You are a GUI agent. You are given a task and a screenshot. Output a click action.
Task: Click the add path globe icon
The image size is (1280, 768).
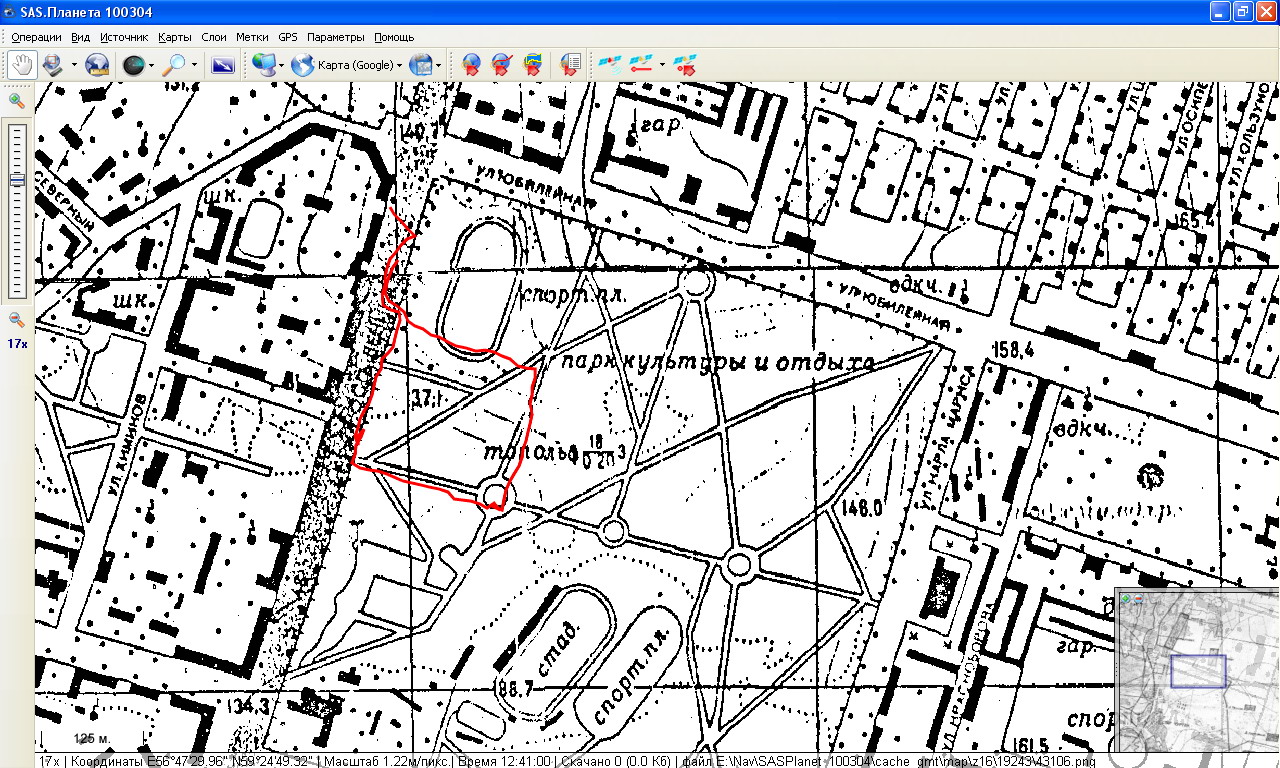[503, 65]
